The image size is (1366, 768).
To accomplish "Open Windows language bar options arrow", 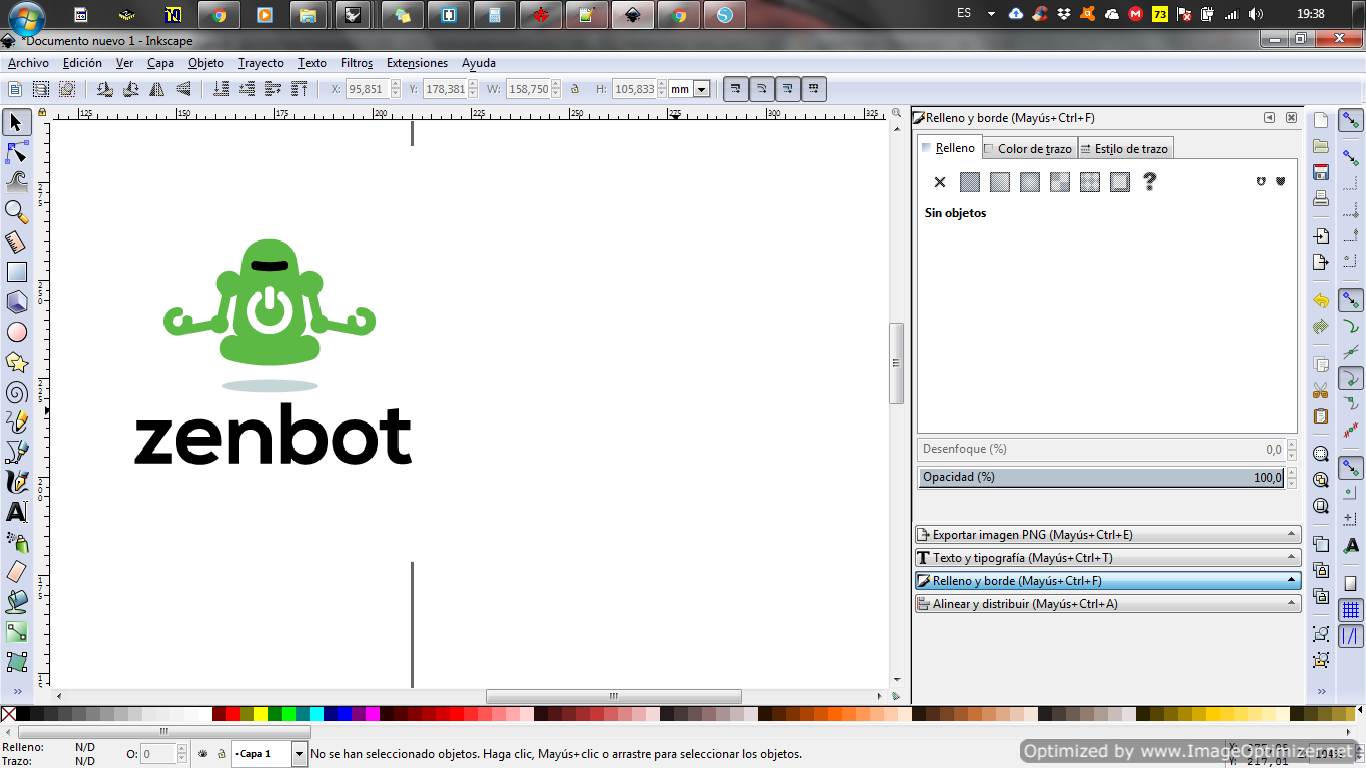I will click(991, 14).
